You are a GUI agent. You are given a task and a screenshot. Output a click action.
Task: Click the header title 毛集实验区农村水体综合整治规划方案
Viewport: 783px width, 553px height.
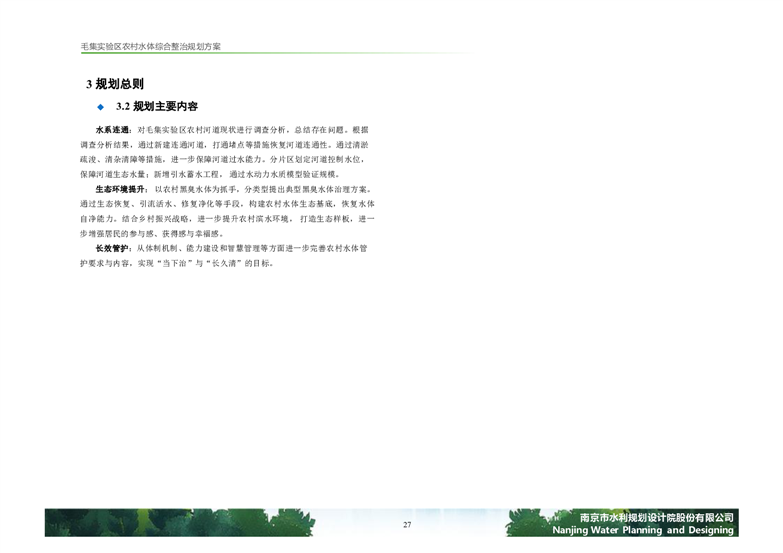point(150,47)
